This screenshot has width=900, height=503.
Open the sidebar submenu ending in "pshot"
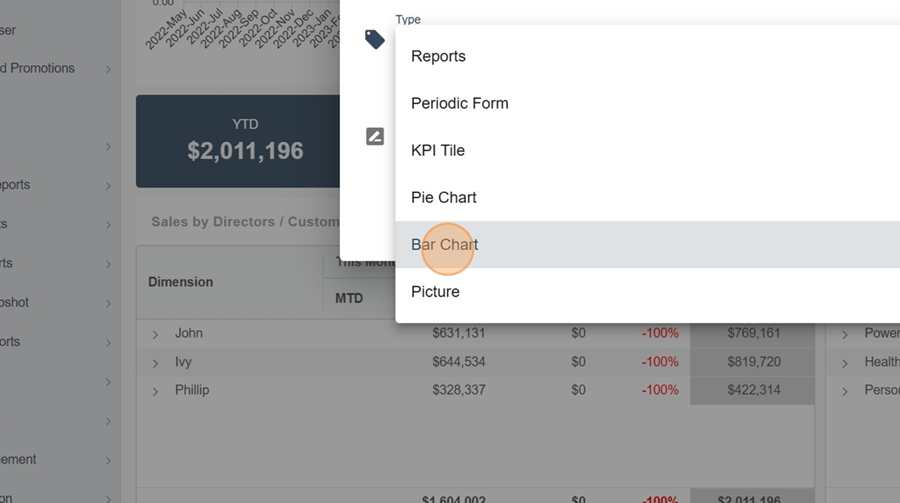[108, 303]
